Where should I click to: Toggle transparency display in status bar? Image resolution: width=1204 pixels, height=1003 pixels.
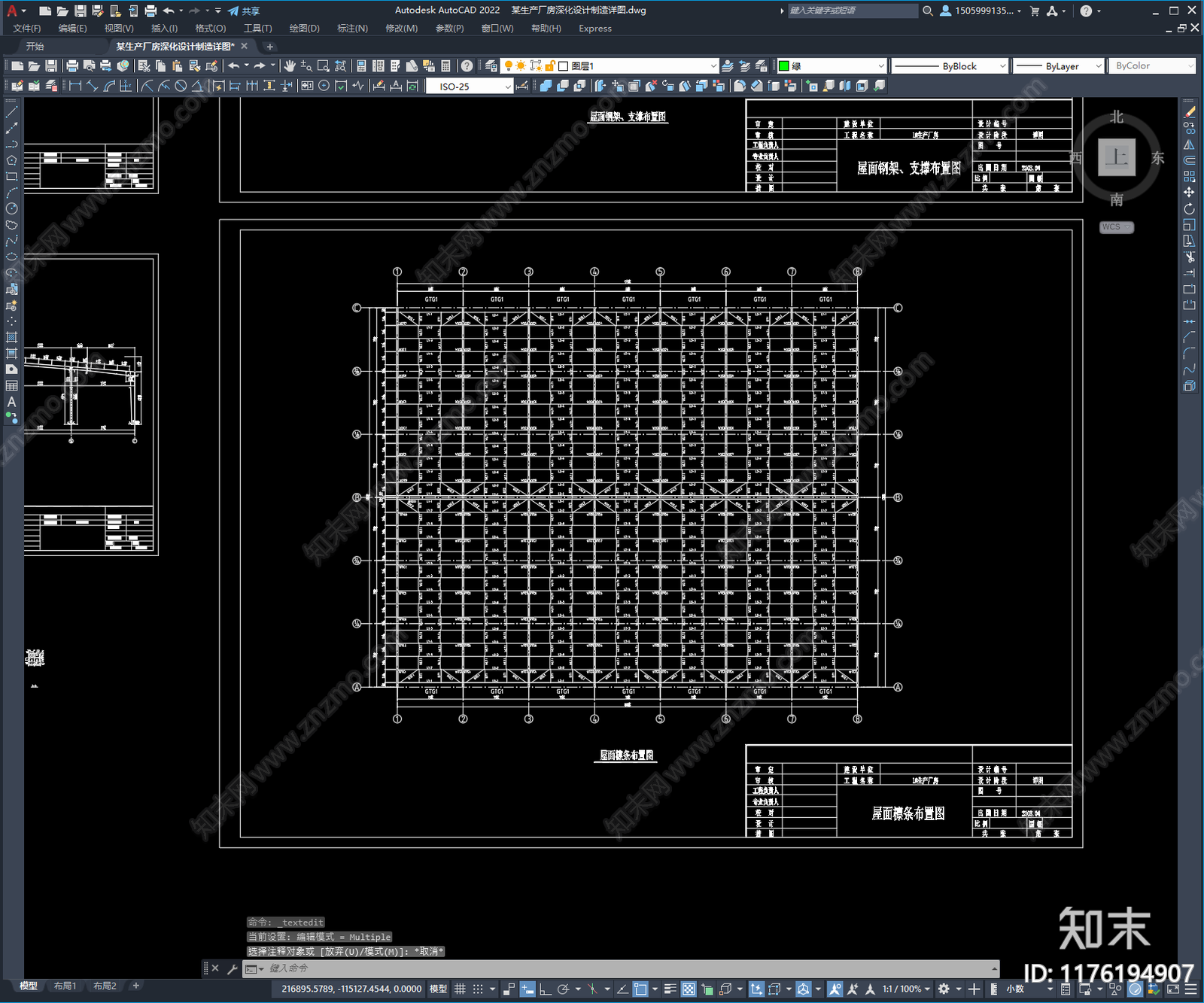(x=689, y=989)
